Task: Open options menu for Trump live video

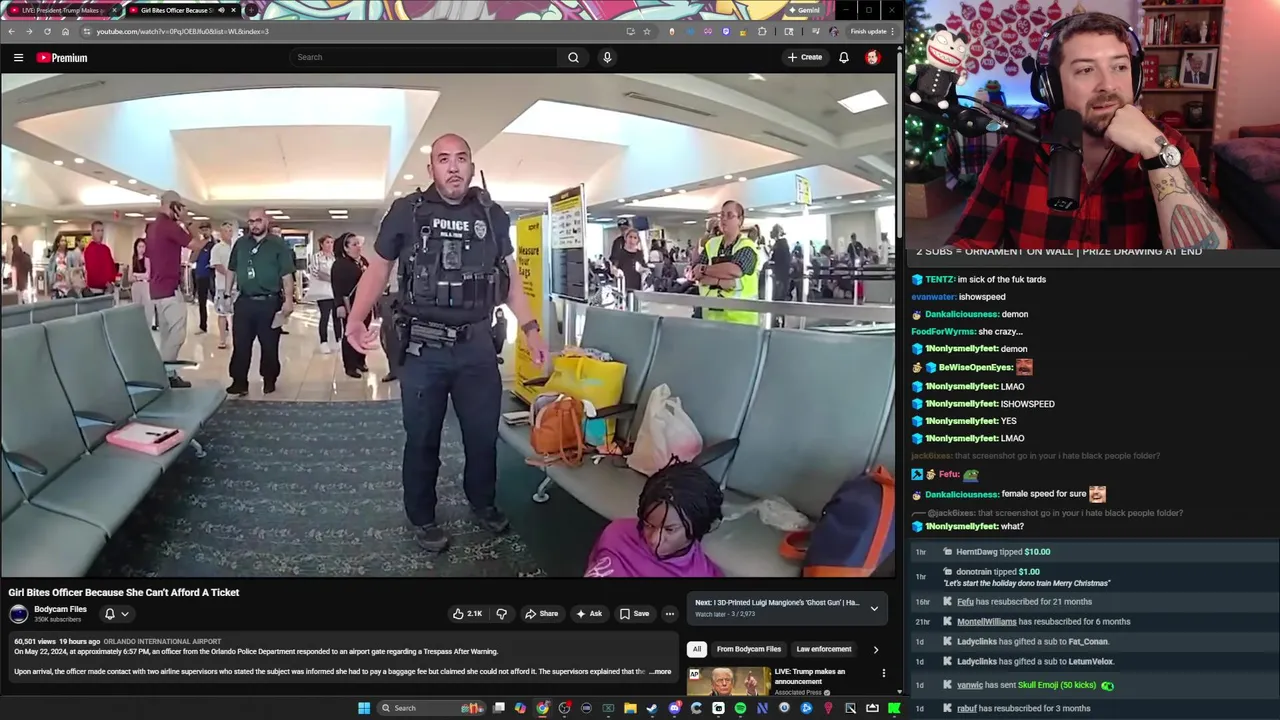Action: 883,673
